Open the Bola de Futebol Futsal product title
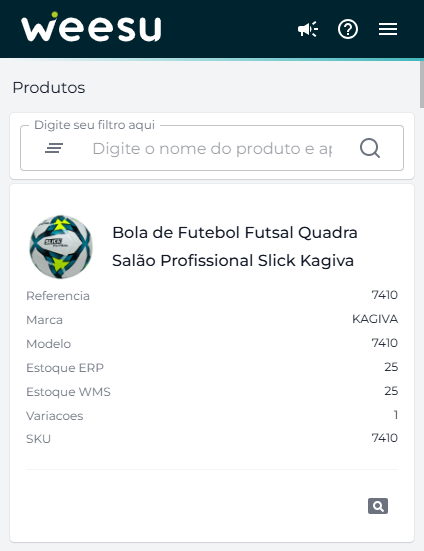Image resolution: width=424 pixels, height=551 pixels. 235,247
